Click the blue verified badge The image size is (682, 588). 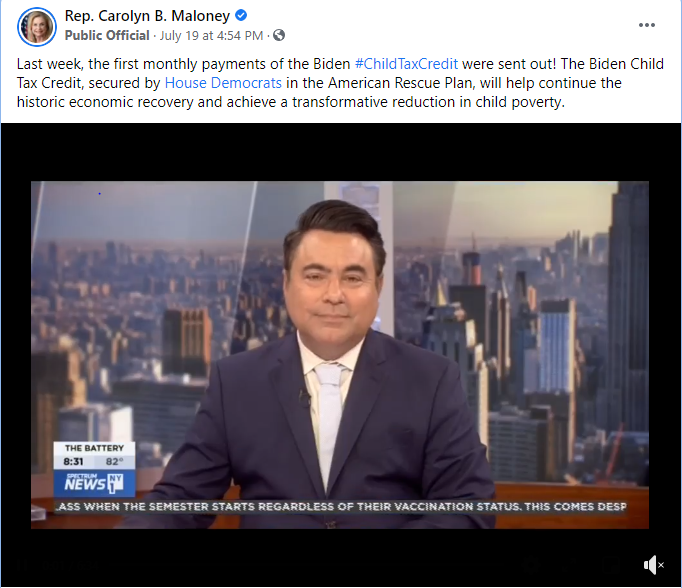pyautogui.click(x=241, y=16)
